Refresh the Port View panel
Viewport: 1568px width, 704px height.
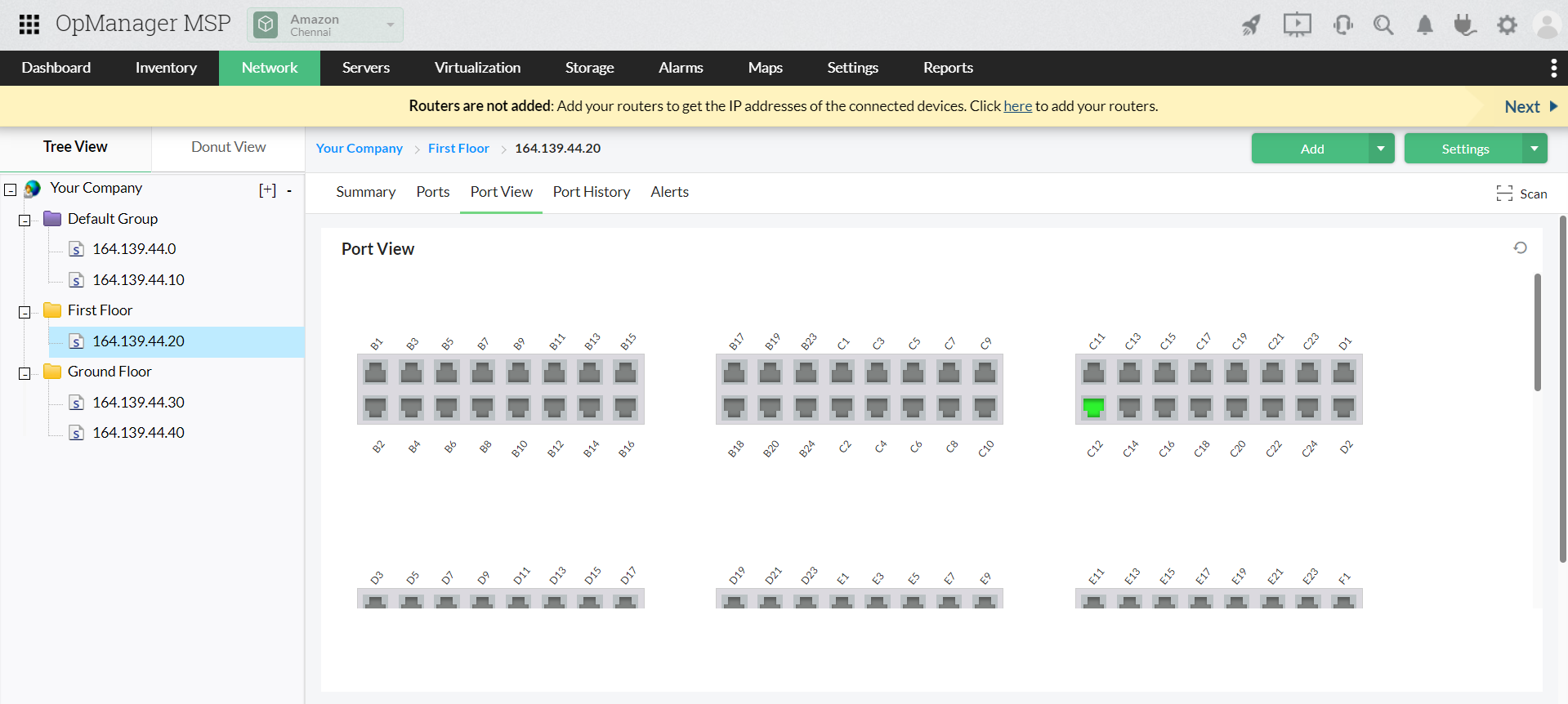click(x=1520, y=247)
